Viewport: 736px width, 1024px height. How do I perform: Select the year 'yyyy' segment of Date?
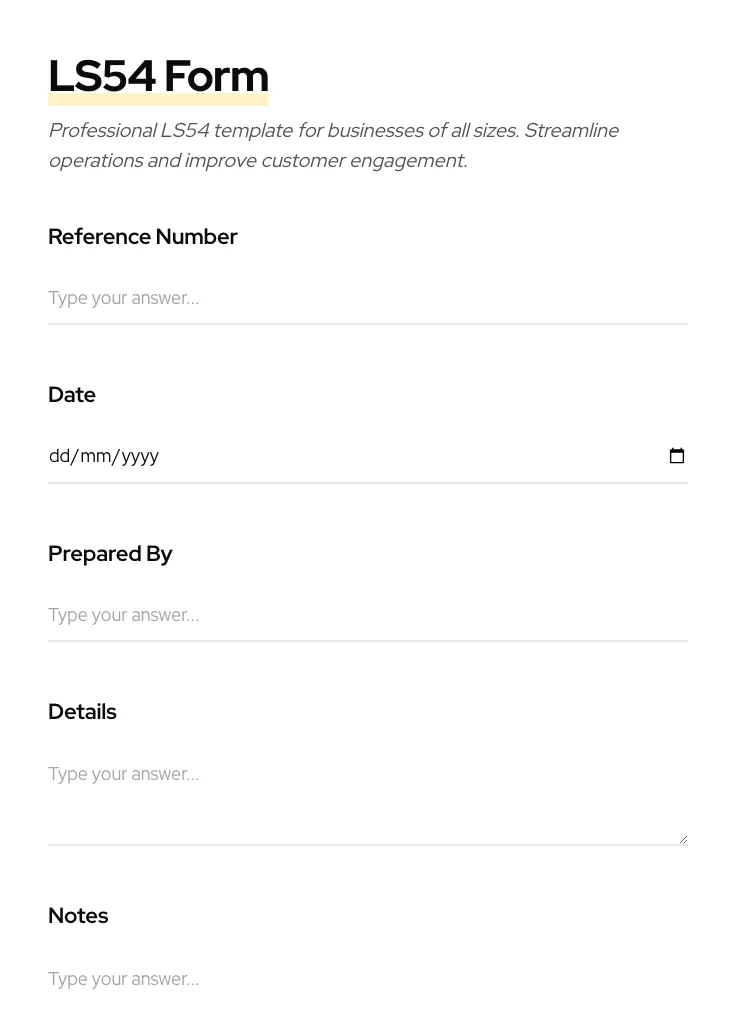(x=140, y=456)
